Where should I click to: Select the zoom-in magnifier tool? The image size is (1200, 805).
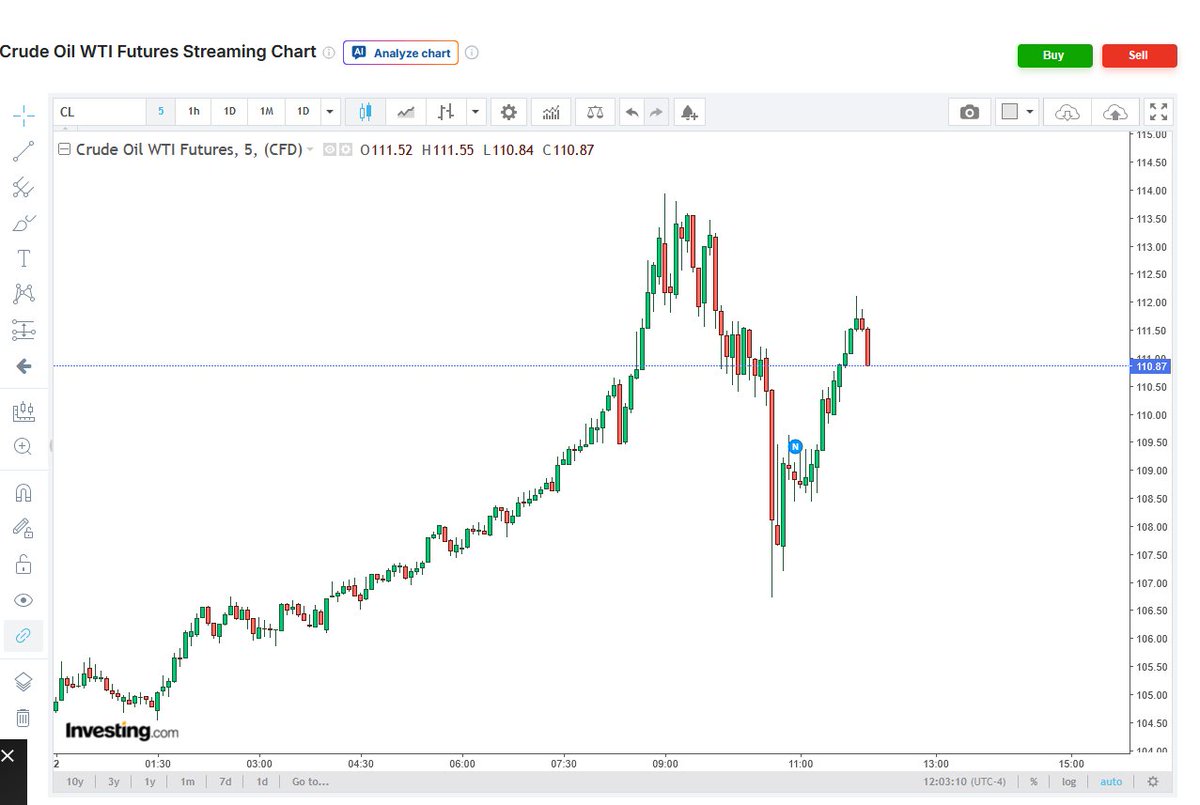point(24,447)
